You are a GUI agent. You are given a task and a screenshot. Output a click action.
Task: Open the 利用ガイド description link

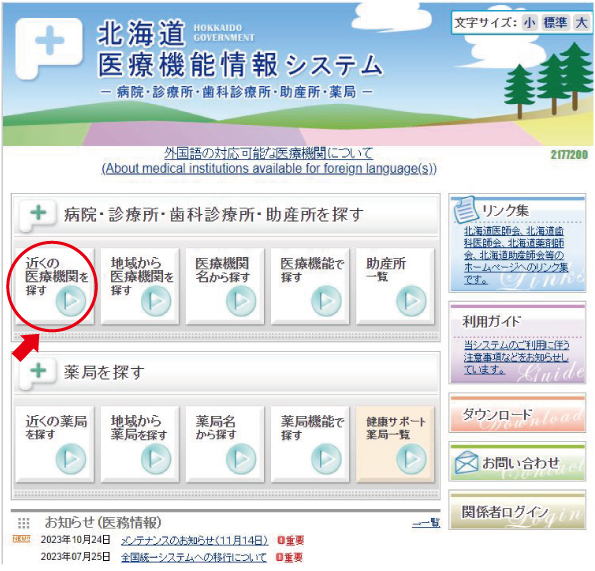pyautogui.click(x=516, y=357)
